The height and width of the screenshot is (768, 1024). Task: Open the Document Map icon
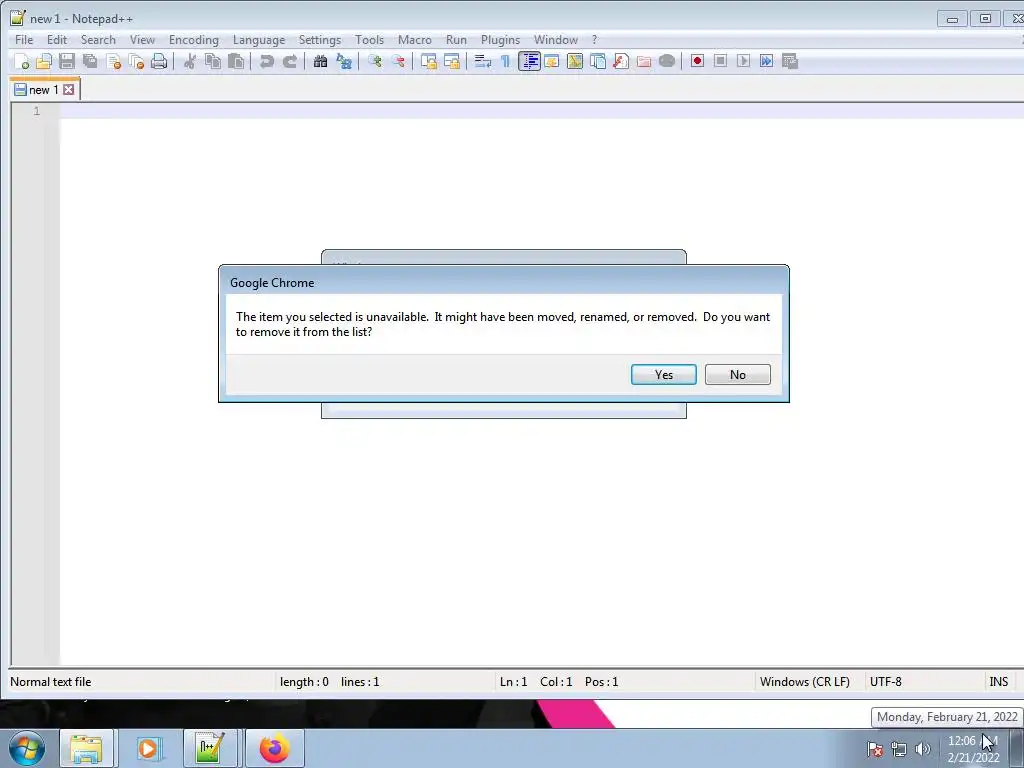[575, 61]
